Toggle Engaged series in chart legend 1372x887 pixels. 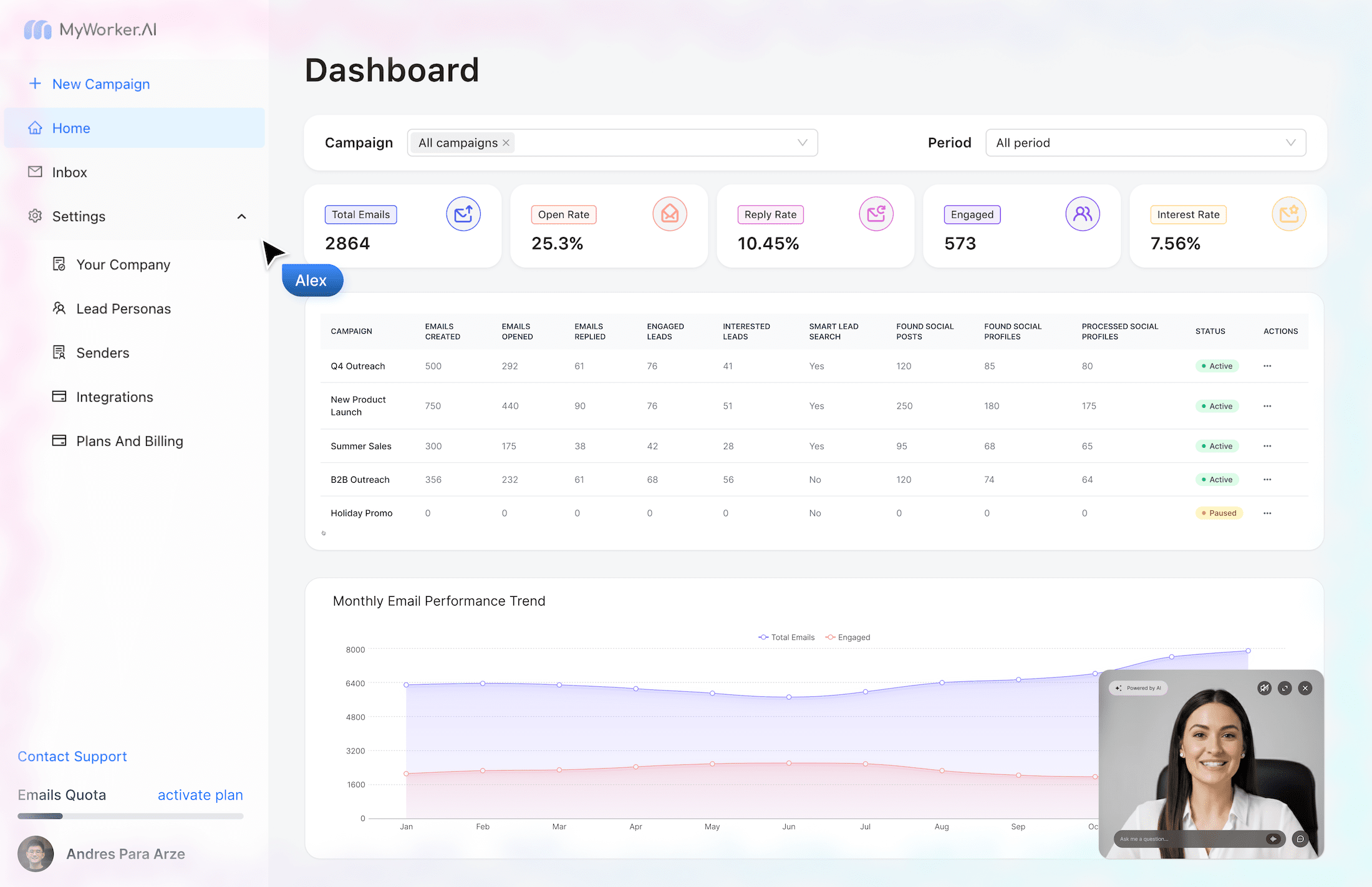848,637
